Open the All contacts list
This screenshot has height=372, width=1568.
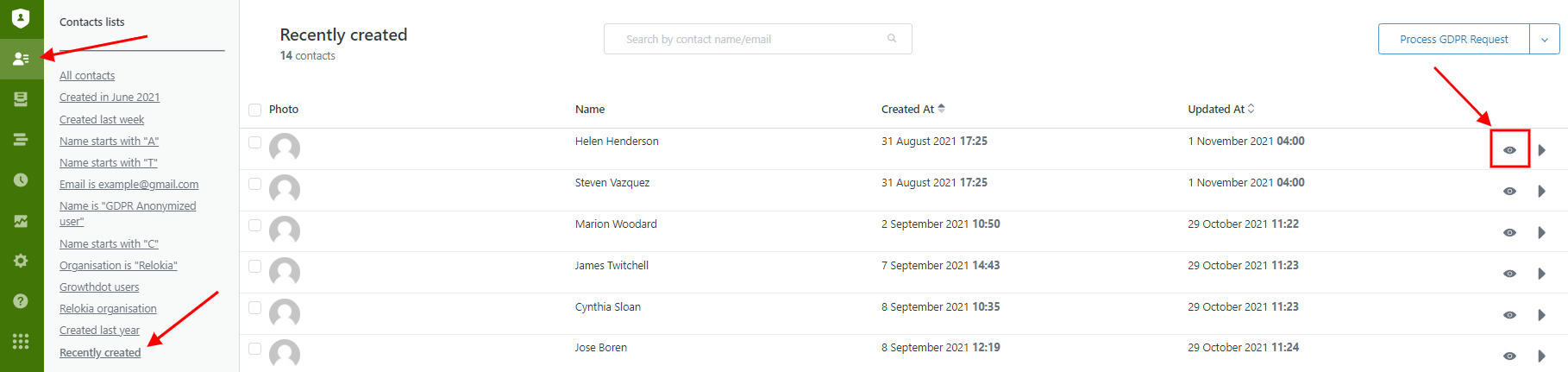tap(87, 76)
